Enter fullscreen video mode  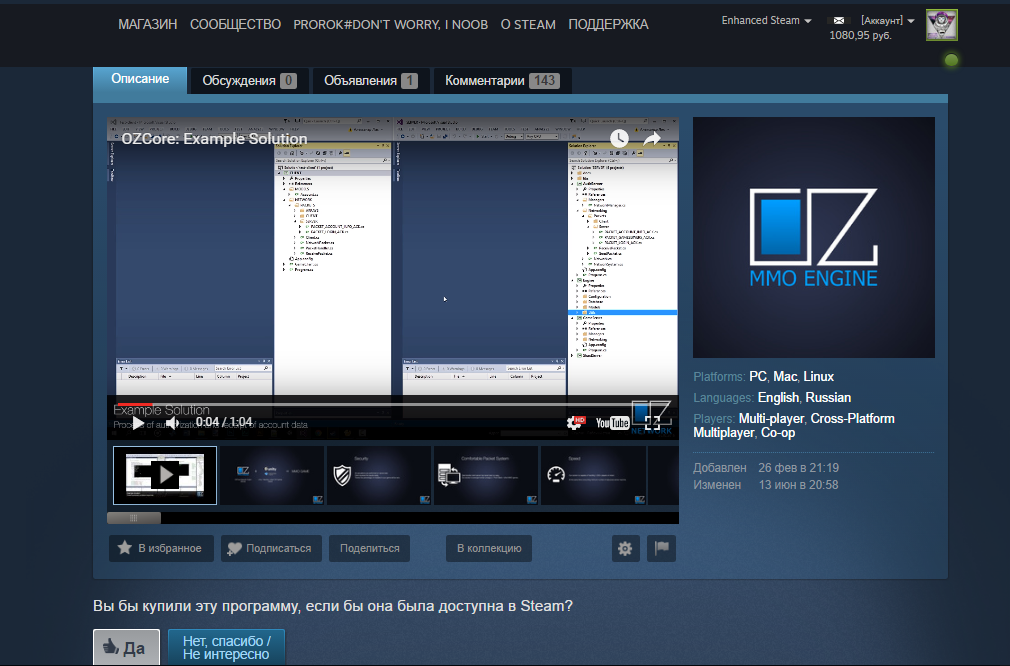[652, 423]
